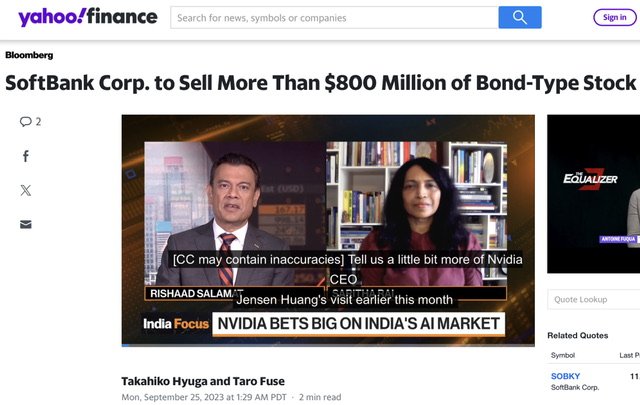Share article via X icon
Viewport: 640px width, 405px height.
coord(26,190)
